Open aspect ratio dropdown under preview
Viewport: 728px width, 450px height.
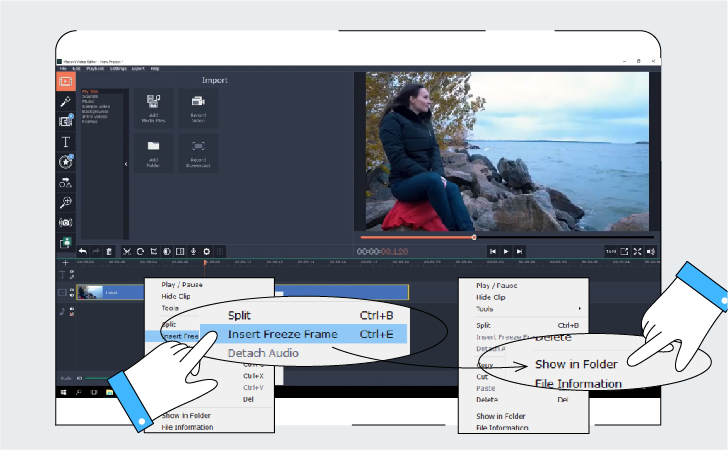tap(611, 252)
